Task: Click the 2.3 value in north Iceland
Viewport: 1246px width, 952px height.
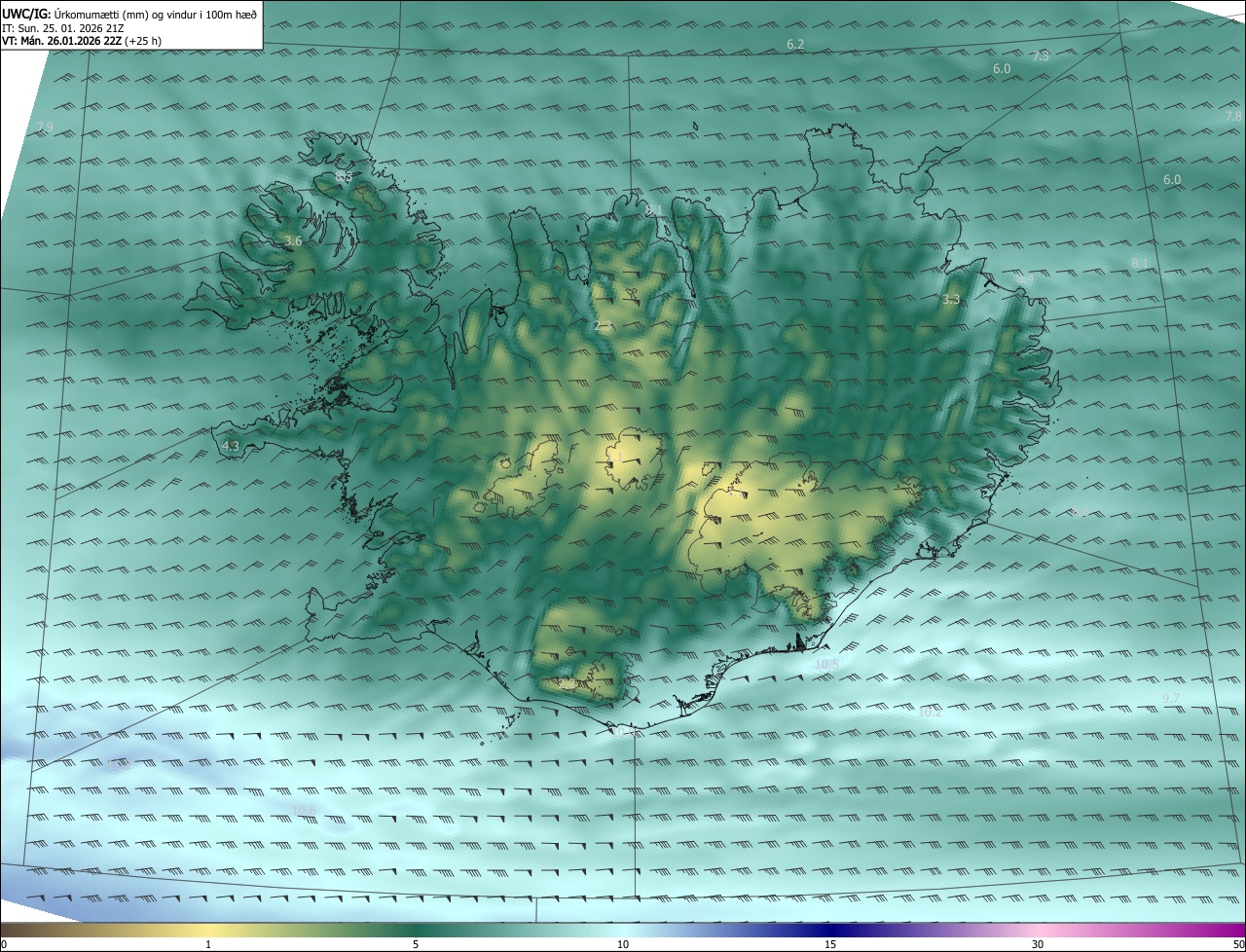Action: pyautogui.click(x=603, y=325)
